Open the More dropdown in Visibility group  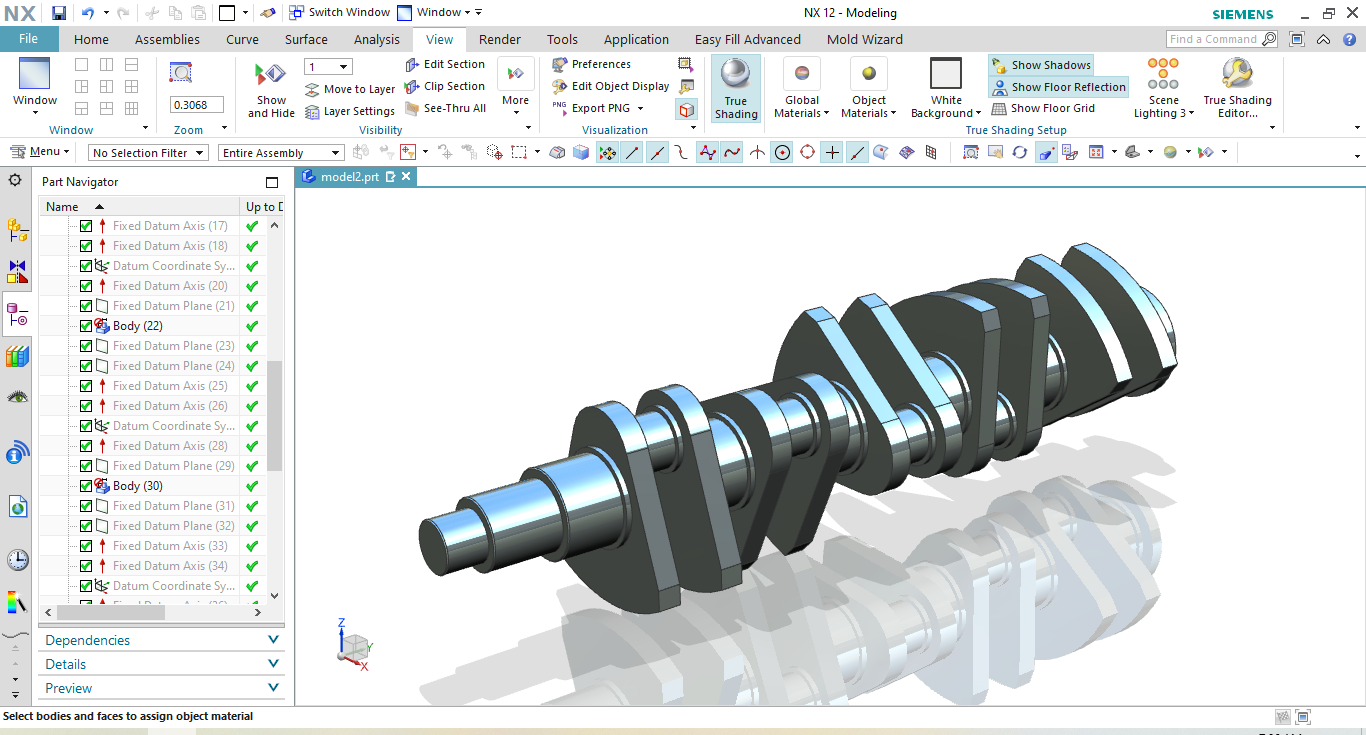tap(516, 88)
